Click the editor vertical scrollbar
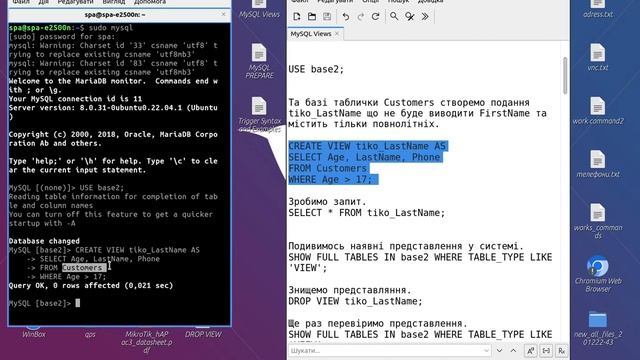 click(x=565, y=76)
